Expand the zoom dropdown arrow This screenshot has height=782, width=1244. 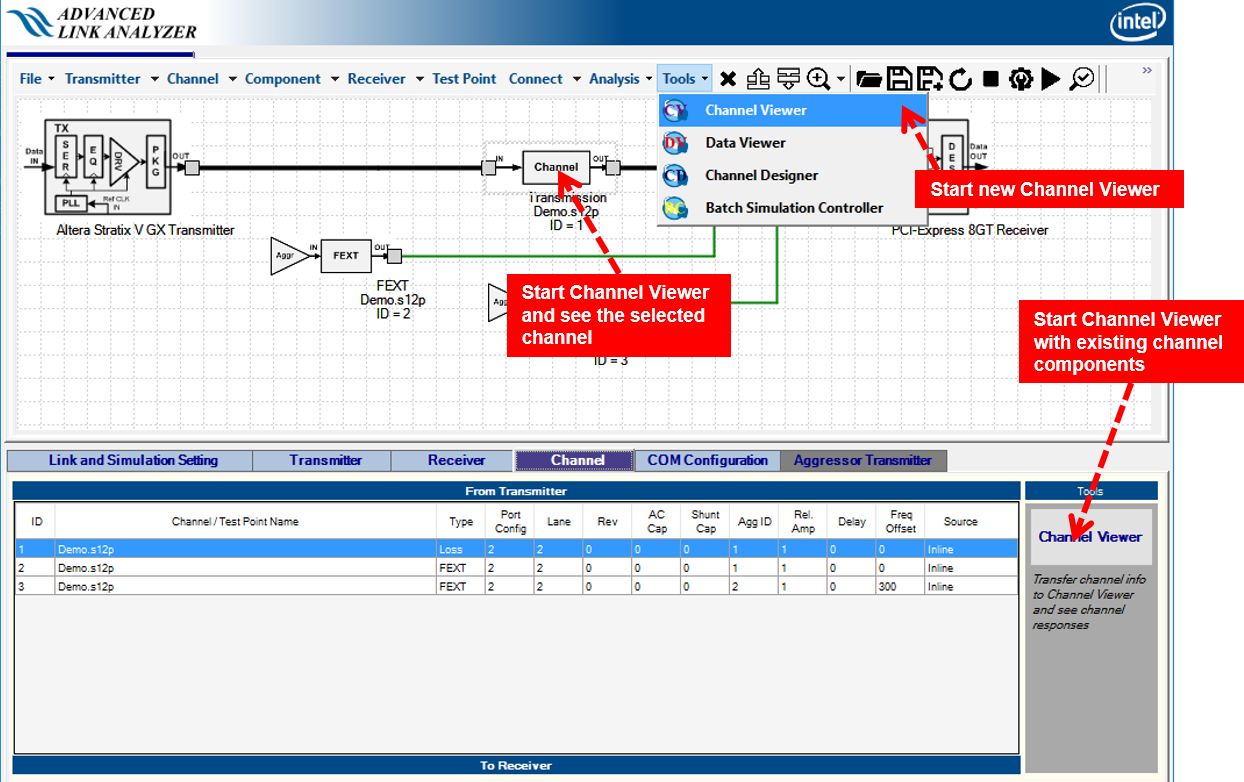[841, 79]
